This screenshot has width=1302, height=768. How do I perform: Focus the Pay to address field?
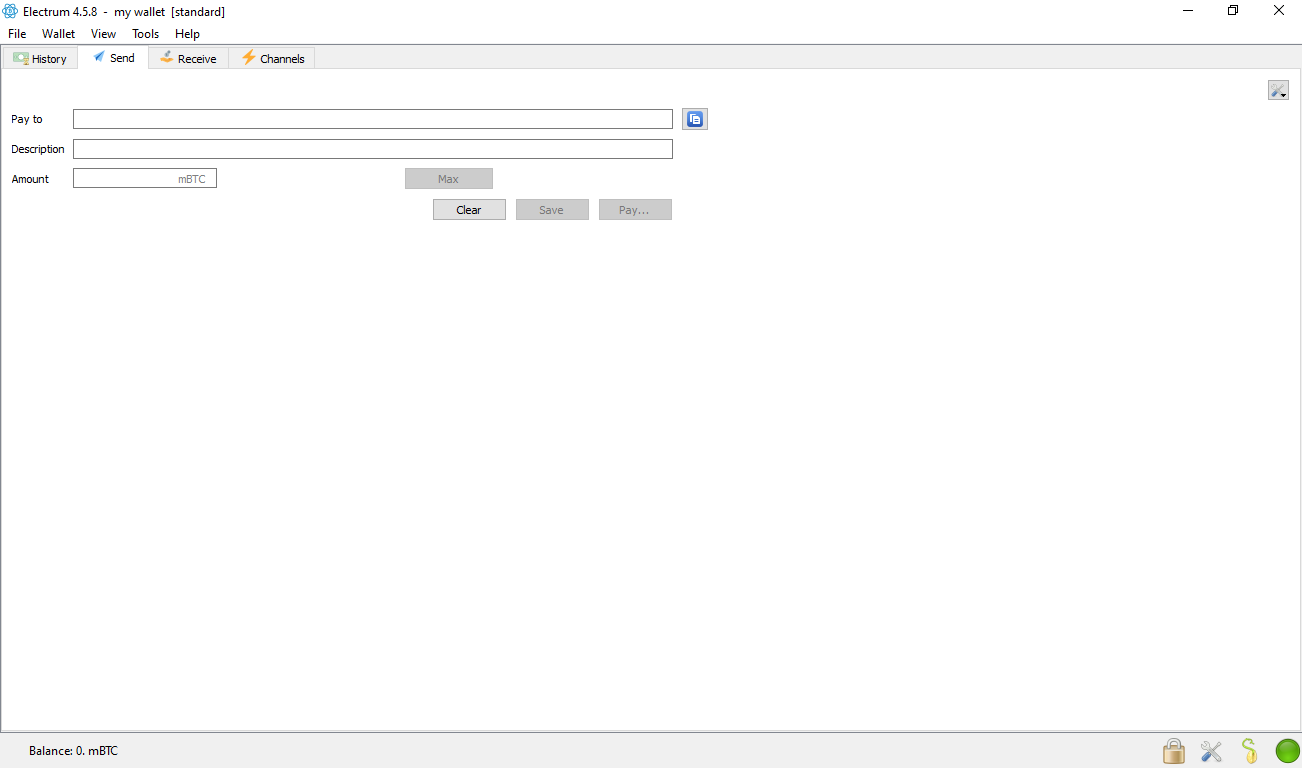[x=372, y=119]
